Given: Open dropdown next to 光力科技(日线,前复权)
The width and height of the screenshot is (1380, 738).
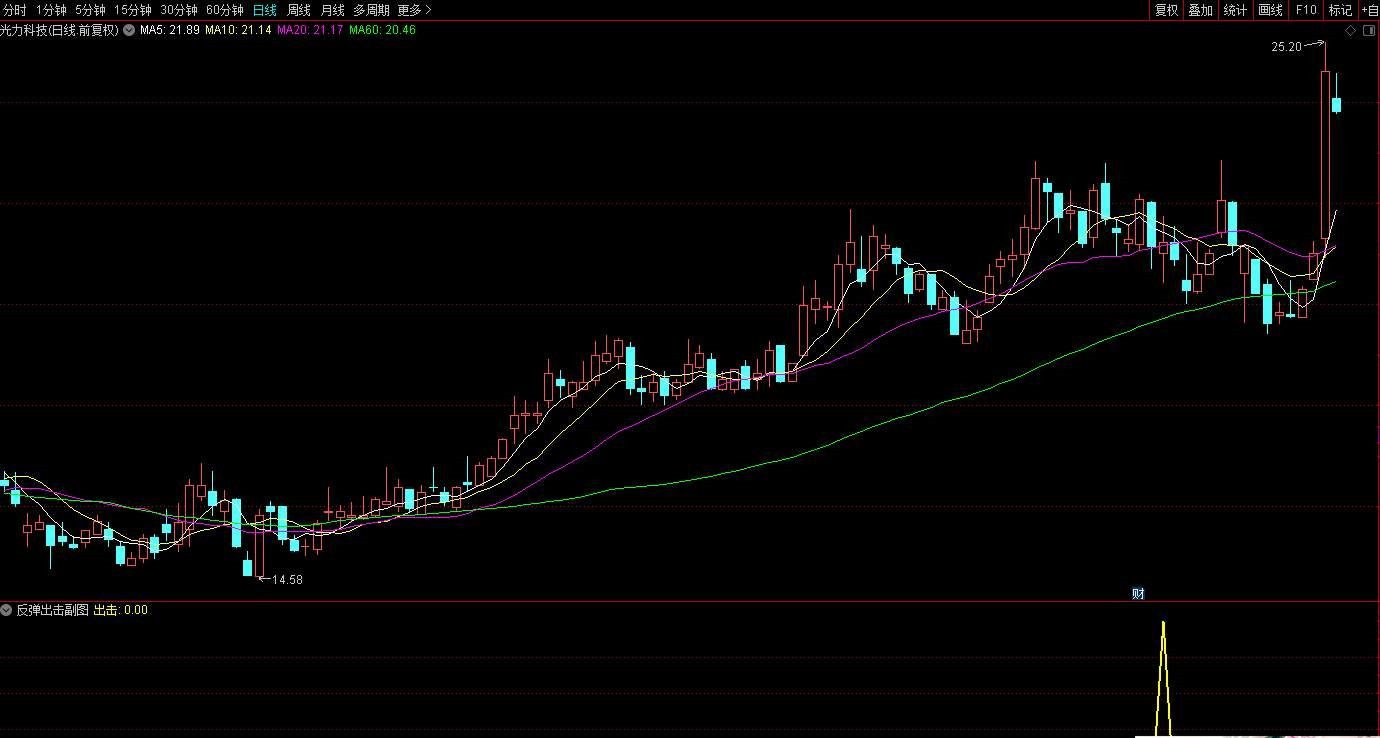Looking at the screenshot, I should (x=129, y=30).
